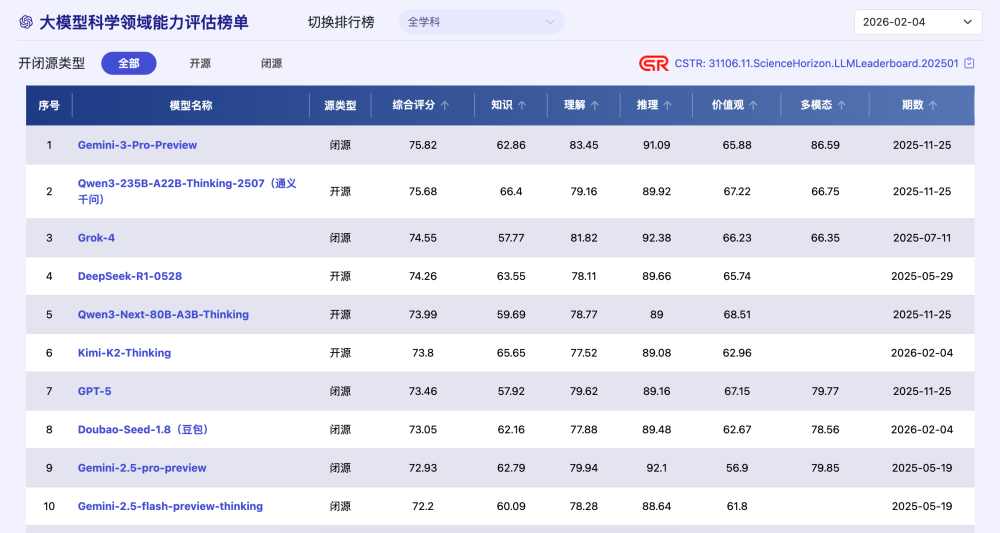Open the Gemini-3-Pro-Preview model link
The width and height of the screenshot is (1000, 533).
point(137,145)
